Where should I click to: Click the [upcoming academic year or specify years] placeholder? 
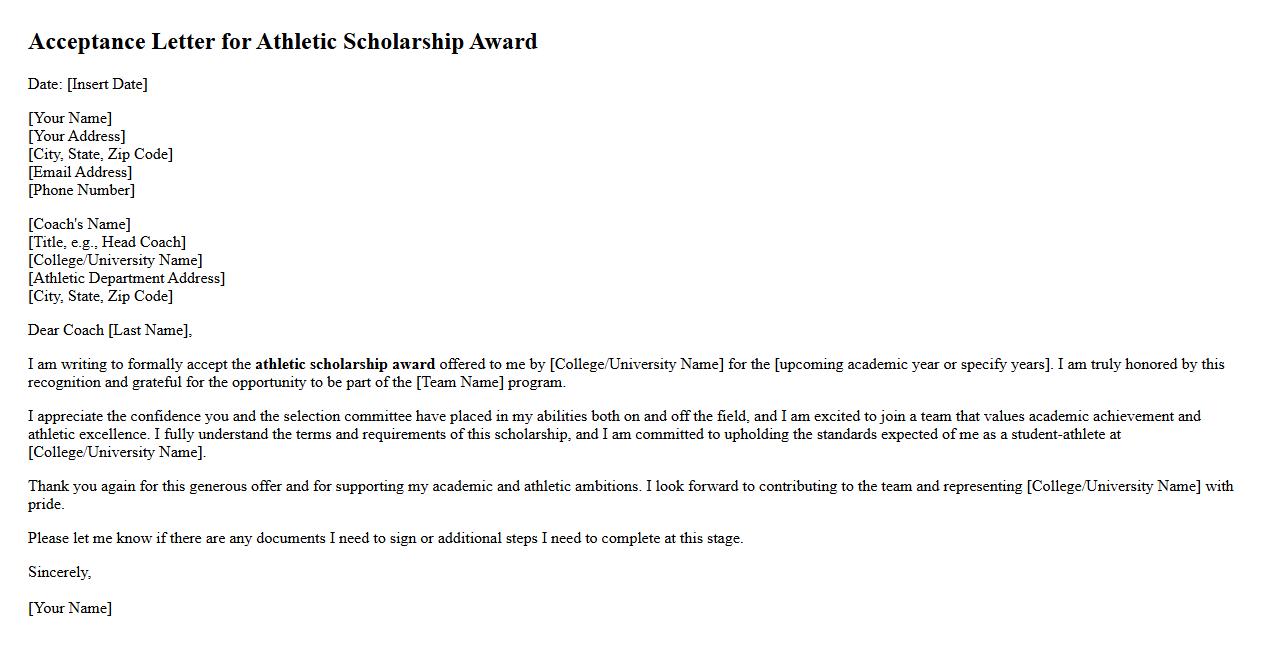click(x=912, y=364)
